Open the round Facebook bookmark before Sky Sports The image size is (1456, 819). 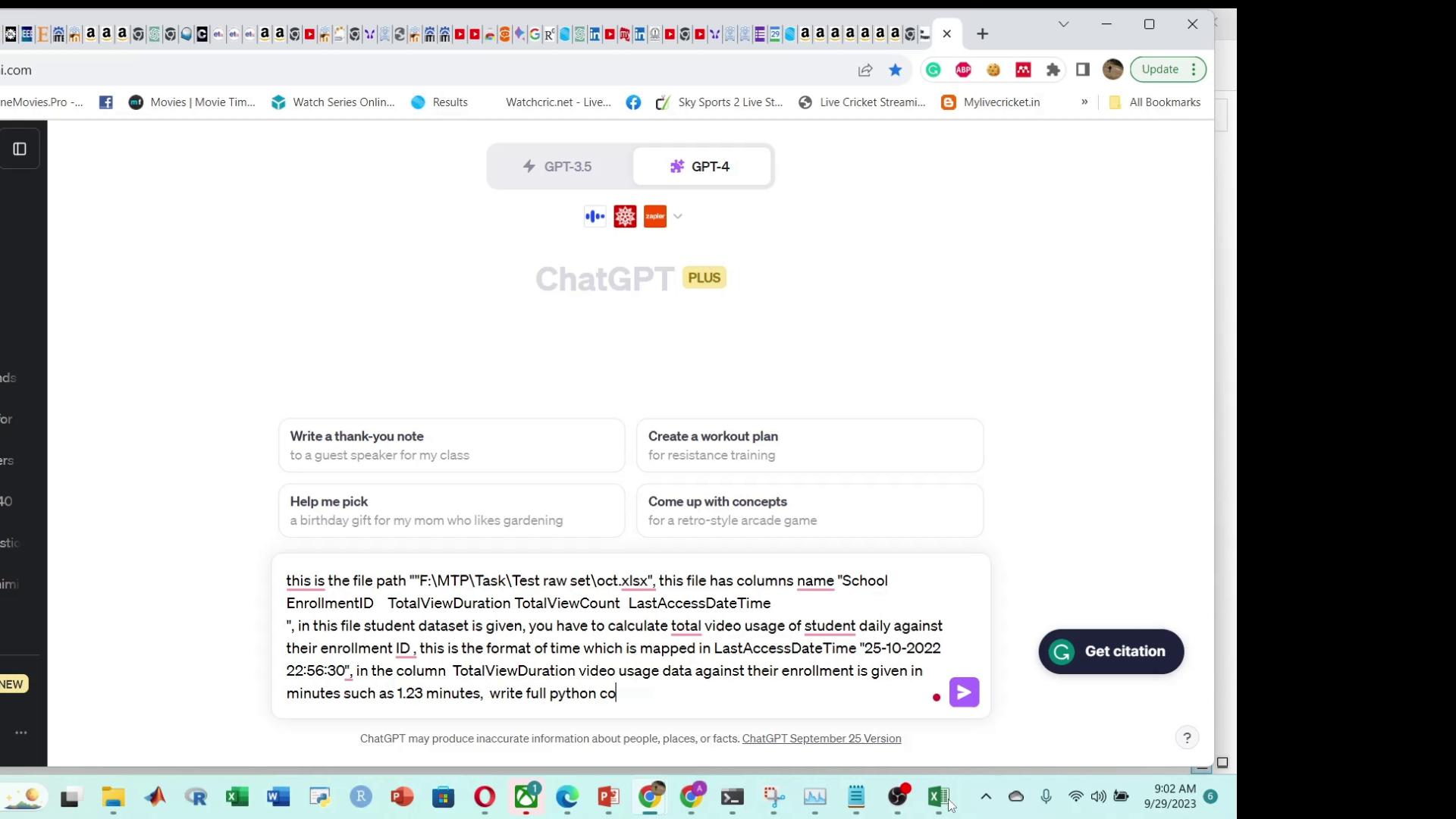tap(633, 102)
